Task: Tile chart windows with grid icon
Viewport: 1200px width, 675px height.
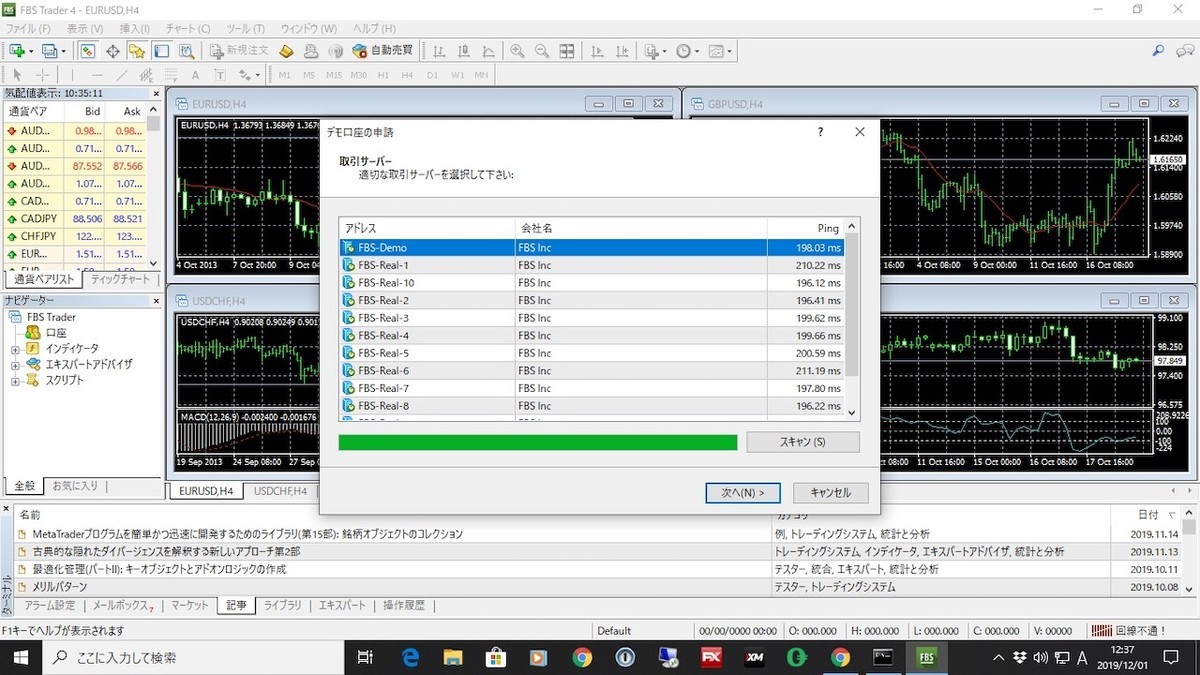Action: coord(567,50)
